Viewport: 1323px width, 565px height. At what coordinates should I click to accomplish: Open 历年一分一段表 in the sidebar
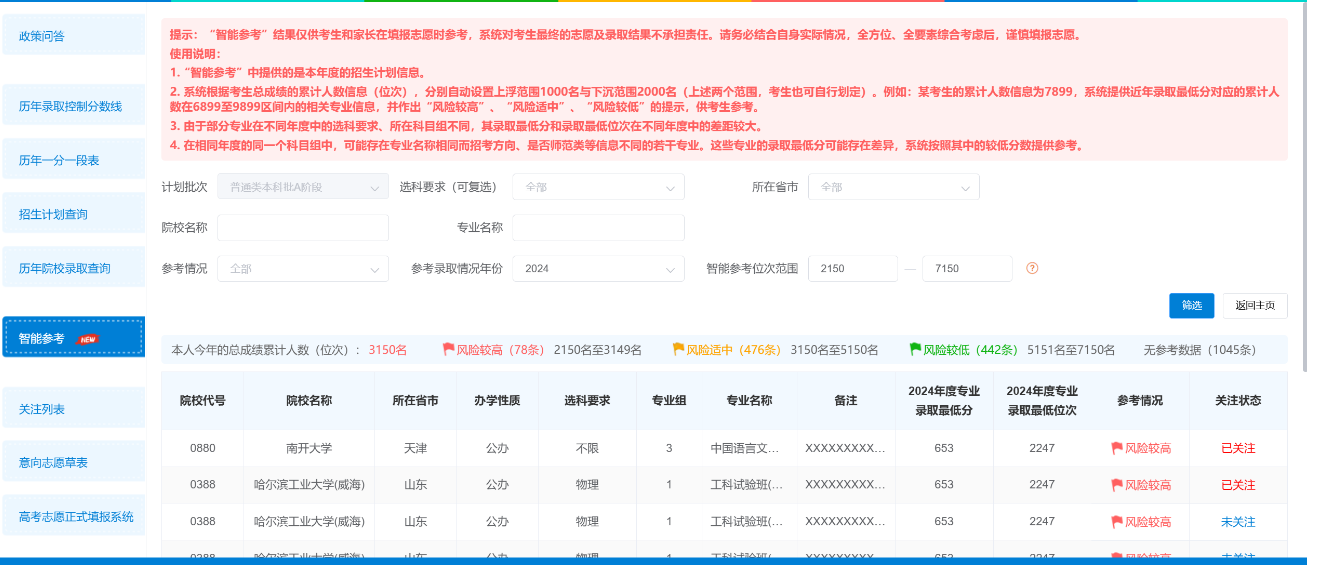pyautogui.click(x=74, y=159)
